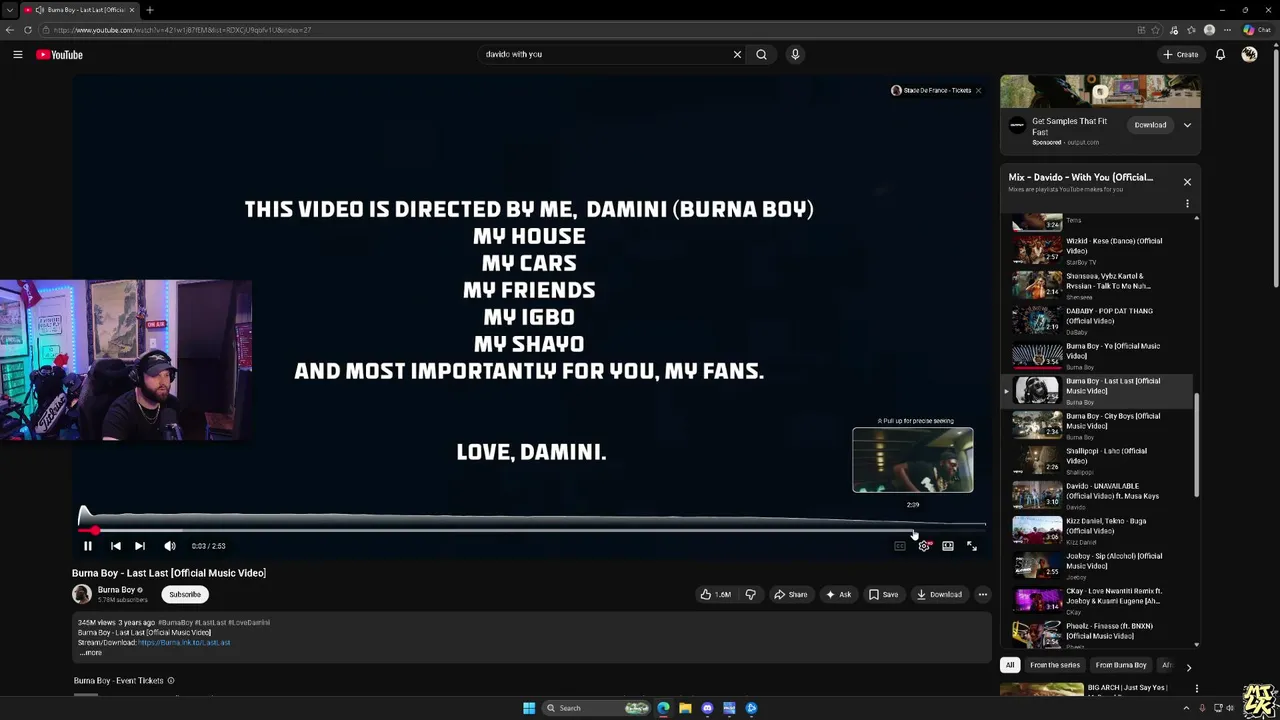
Task: Play Kizz Daniel, Tekno - Buga
Action: (x=1097, y=530)
